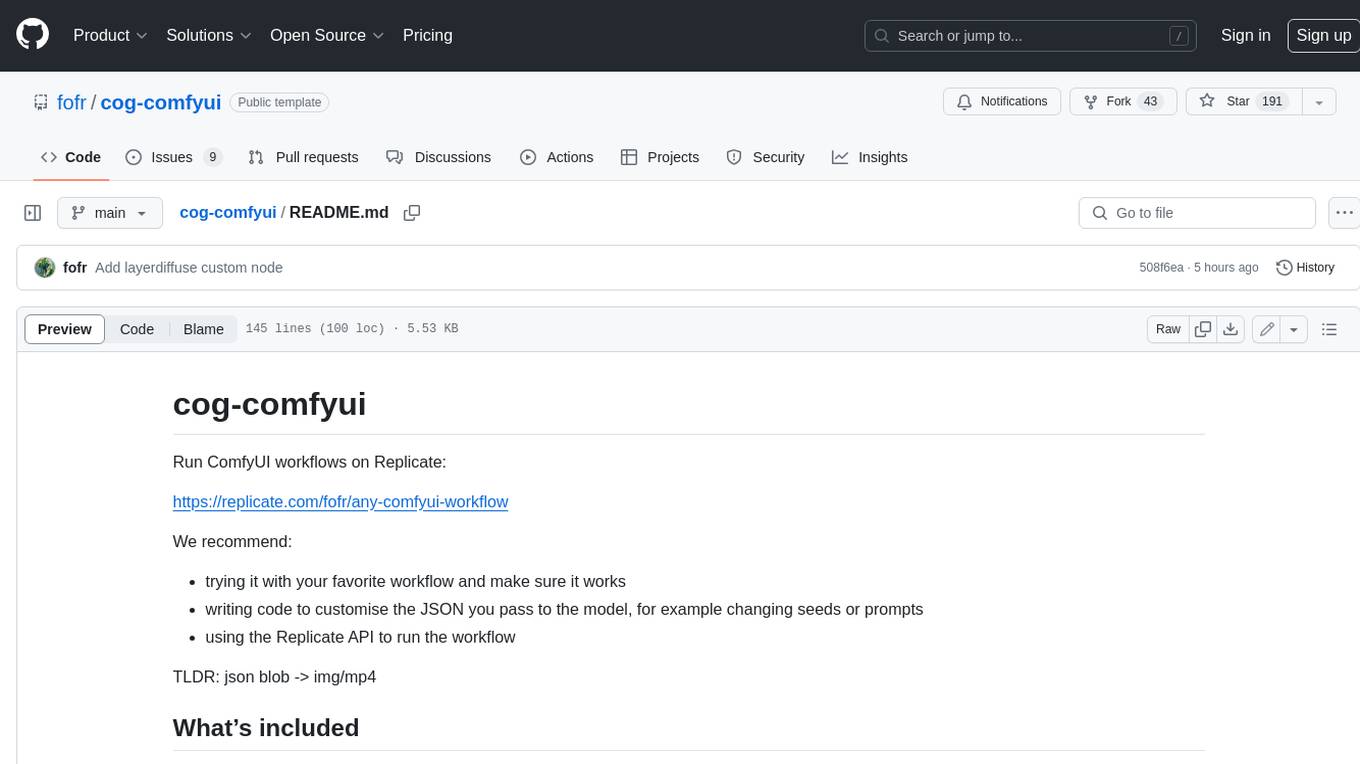Focus the Search or jump to field

(x=1030, y=35)
